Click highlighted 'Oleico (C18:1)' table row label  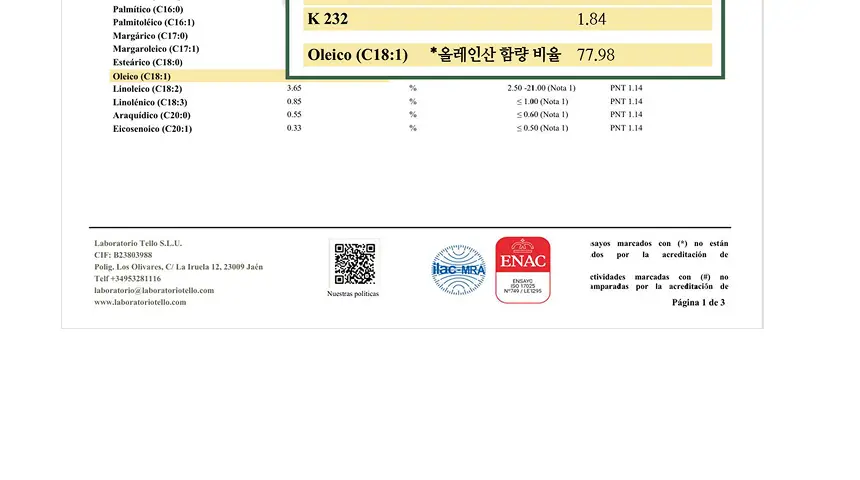click(x=142, y=76)
